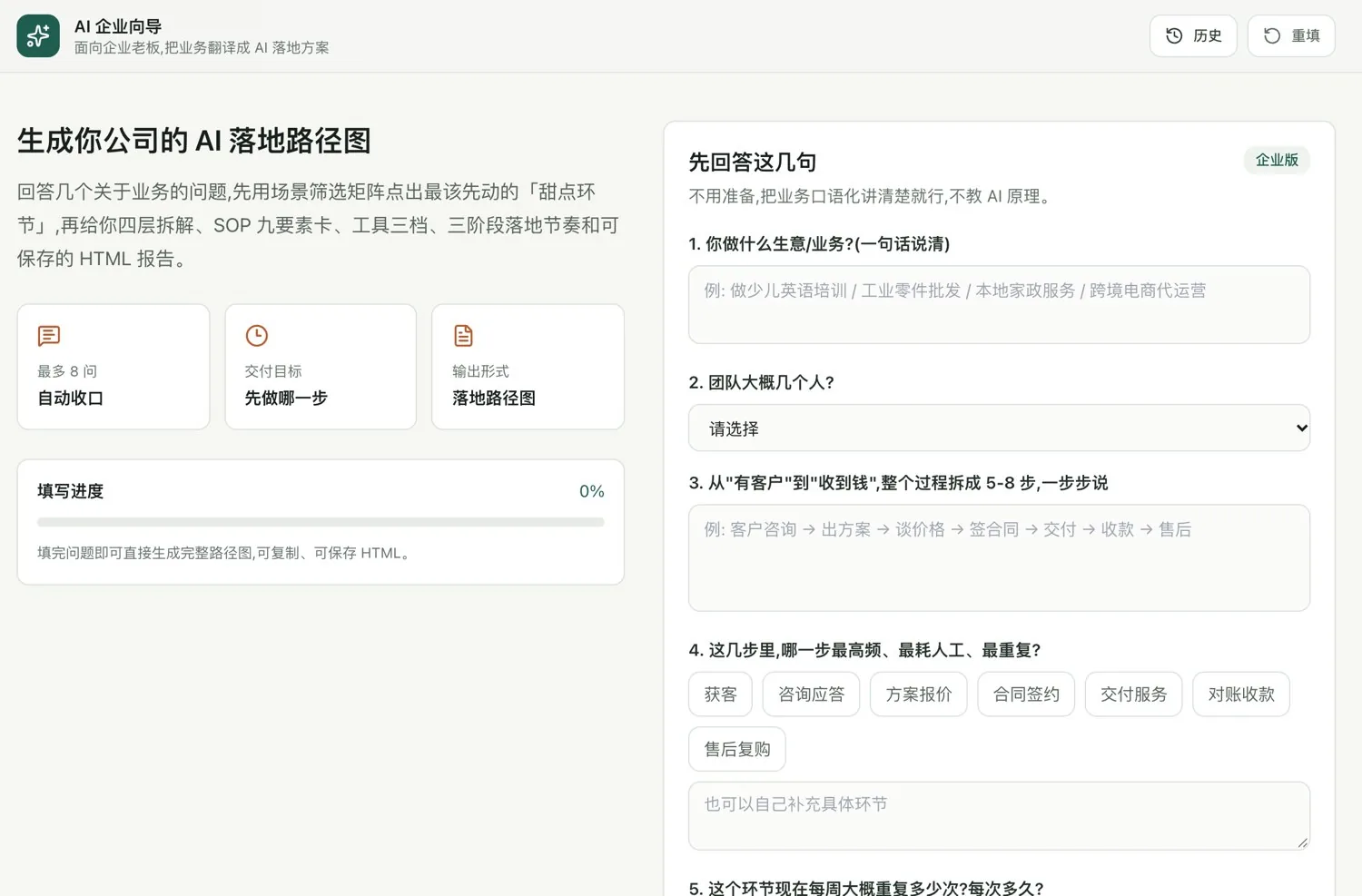Click the AI 企业向导 sparkle logo icon
The image size is (1362, 896).
pyautogui.click(x=38, y=36)
